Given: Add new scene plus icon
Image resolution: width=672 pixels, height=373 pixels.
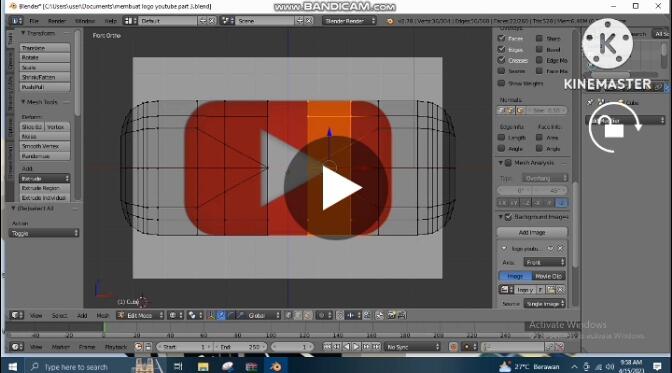Looking at the screenshot, I should [x=300, y=21].
